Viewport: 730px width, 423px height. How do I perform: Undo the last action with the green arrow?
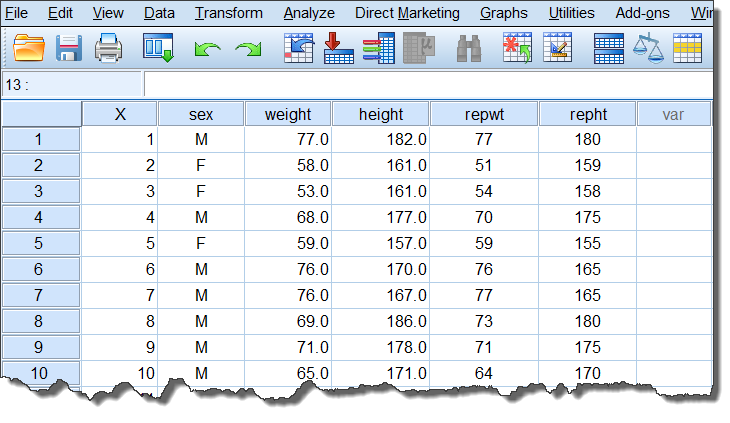click(x=207, y=48)
